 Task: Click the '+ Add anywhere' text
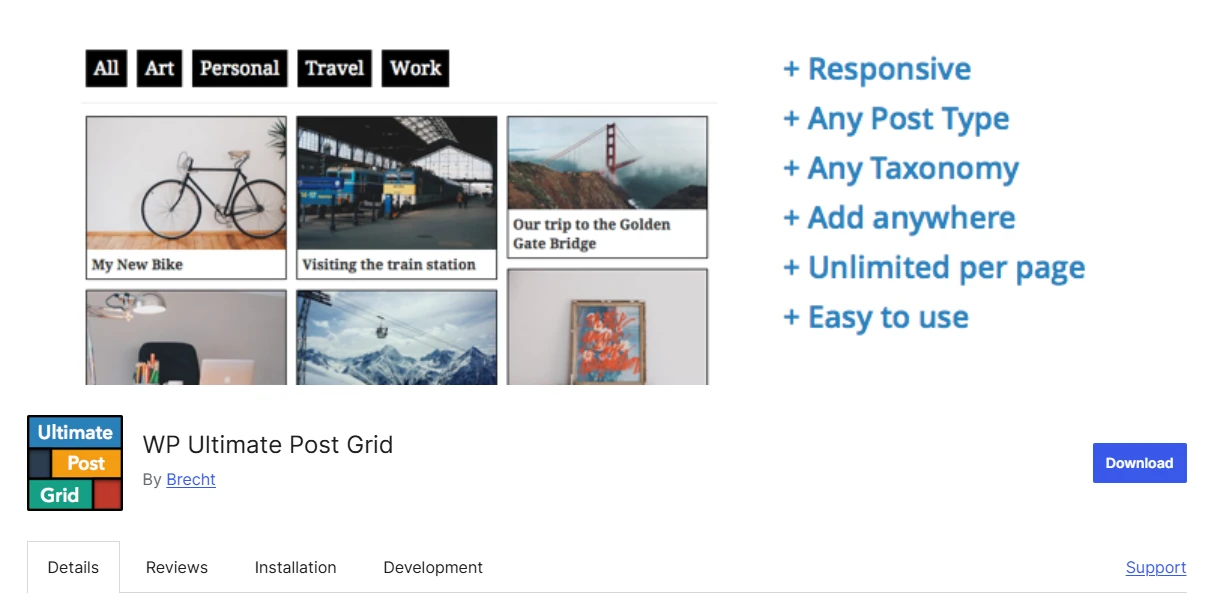(x=899, y=217)
